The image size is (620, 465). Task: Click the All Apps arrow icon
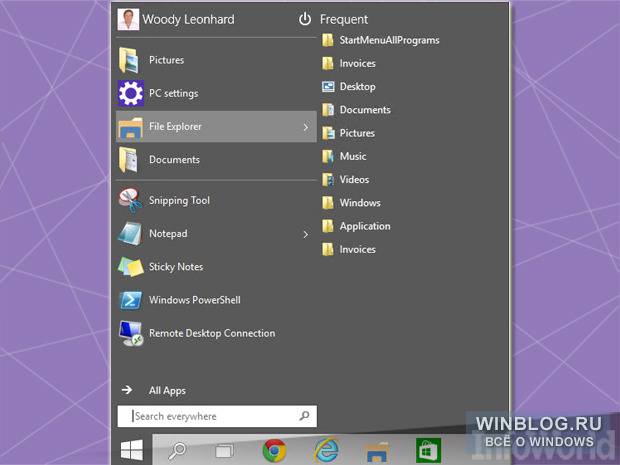coord(127,390)
